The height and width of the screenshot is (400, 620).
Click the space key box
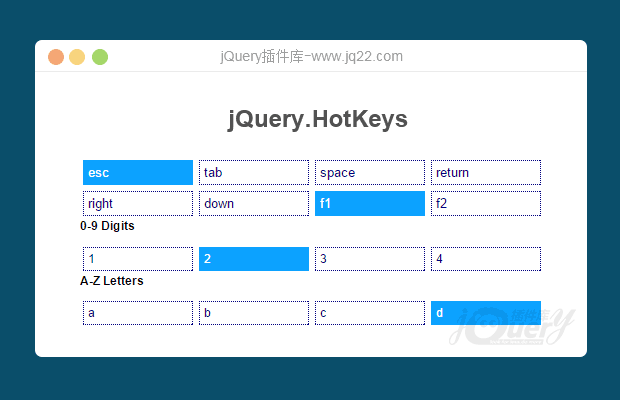pyautogui.click(x=370, y=173)
